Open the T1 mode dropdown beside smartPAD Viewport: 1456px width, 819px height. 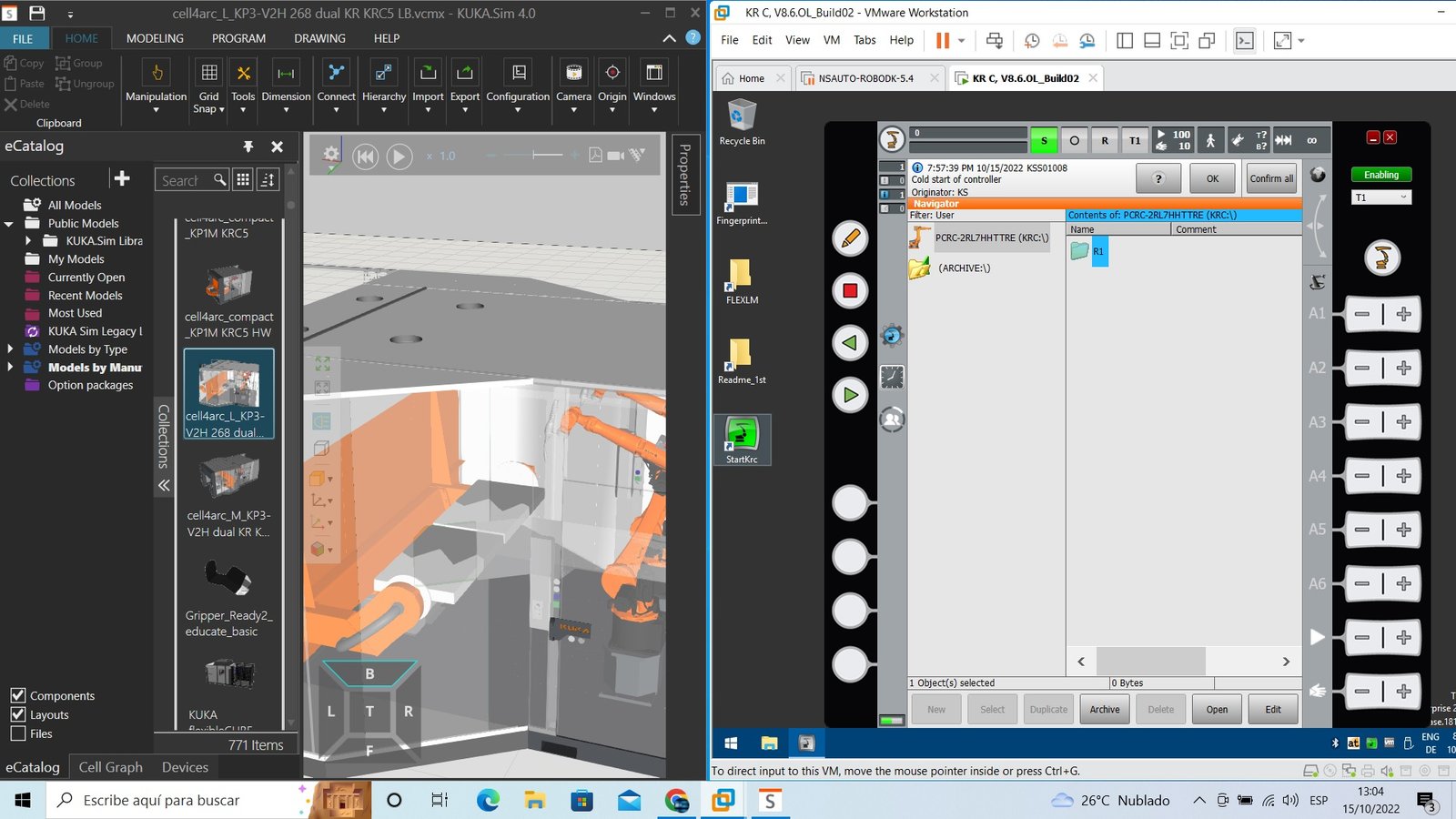point(1381,197)
